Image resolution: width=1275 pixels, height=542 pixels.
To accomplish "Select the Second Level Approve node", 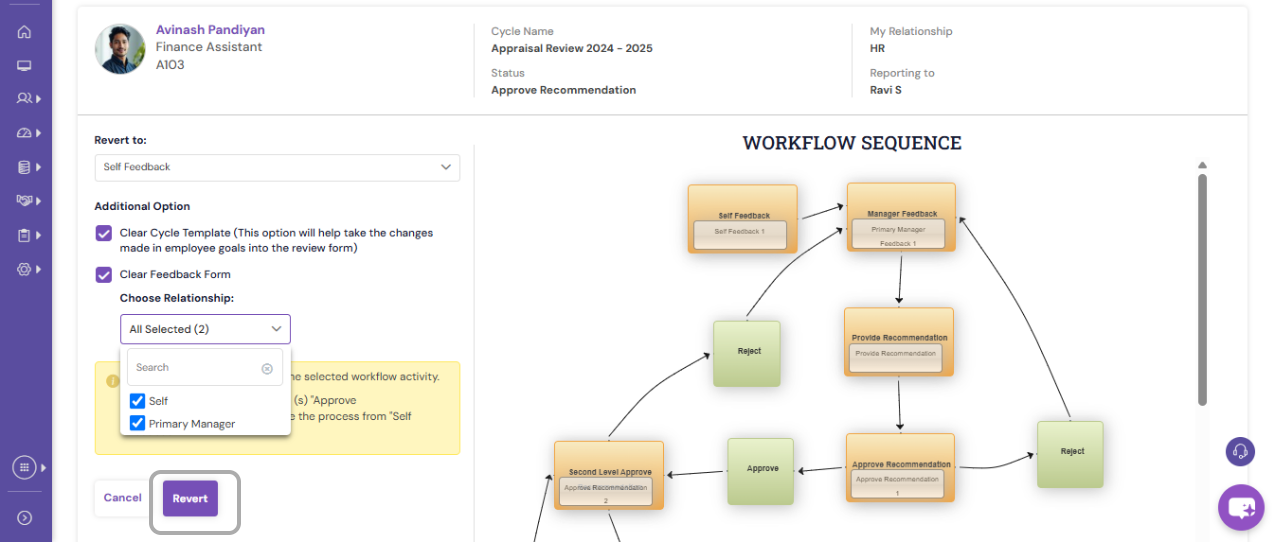I will (609, 475).
